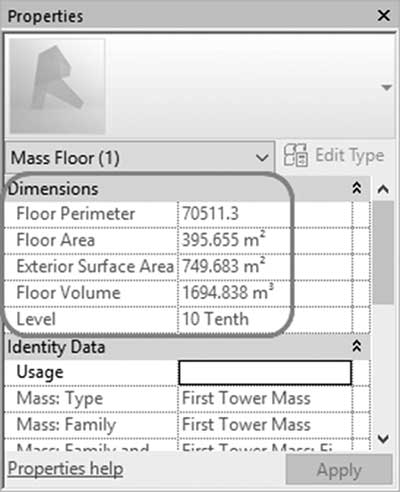Viewport: 400px width, 492px height.
Task: Click the Properties panel title
Action: click(45, 16)
